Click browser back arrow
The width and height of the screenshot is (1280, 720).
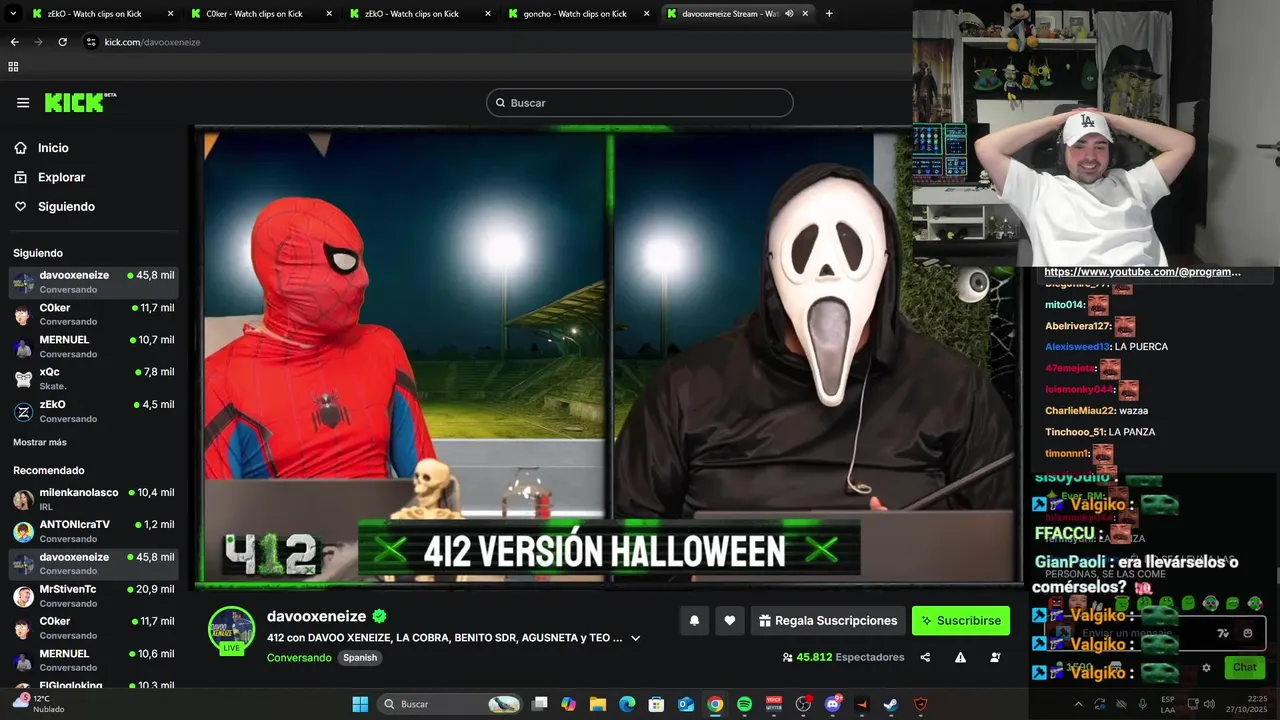click(14, 42)
